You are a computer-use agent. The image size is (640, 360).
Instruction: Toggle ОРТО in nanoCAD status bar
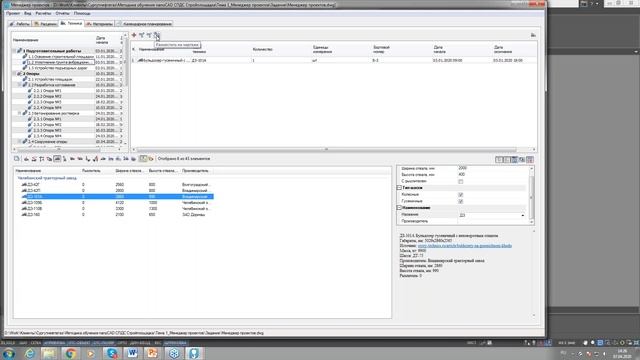(x=122, y=343)
